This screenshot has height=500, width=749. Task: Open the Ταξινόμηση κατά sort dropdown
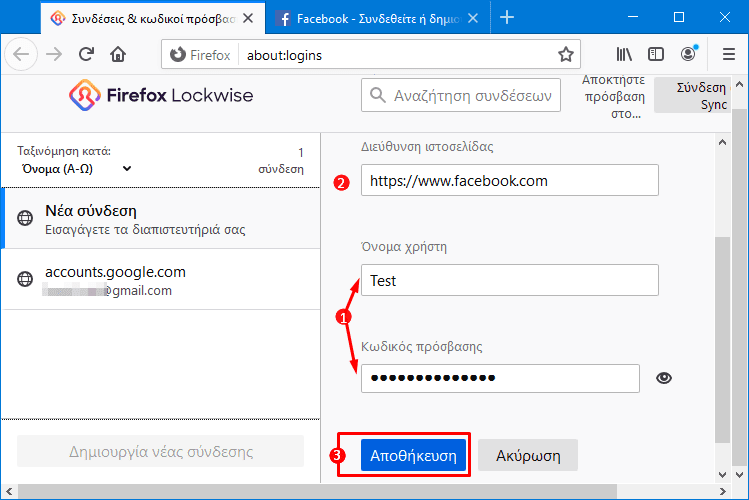pyautogui.click(x=76, y=169)
